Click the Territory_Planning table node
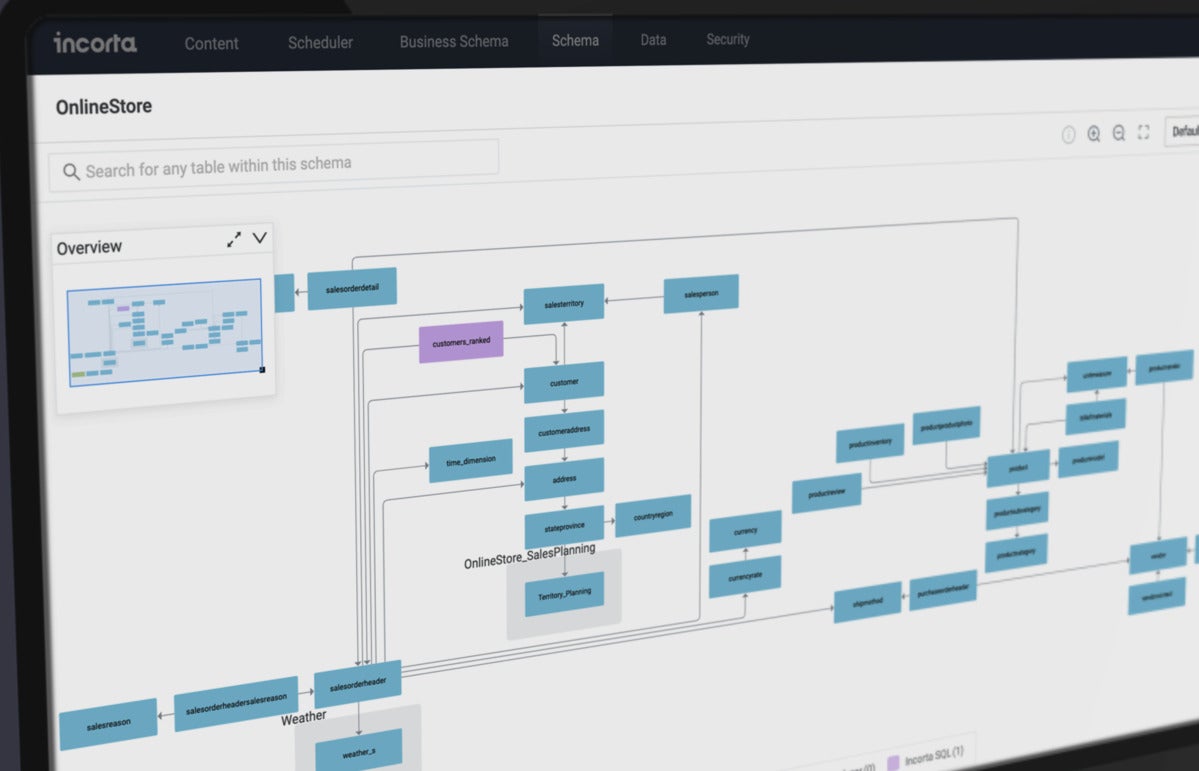 point(564,594)
